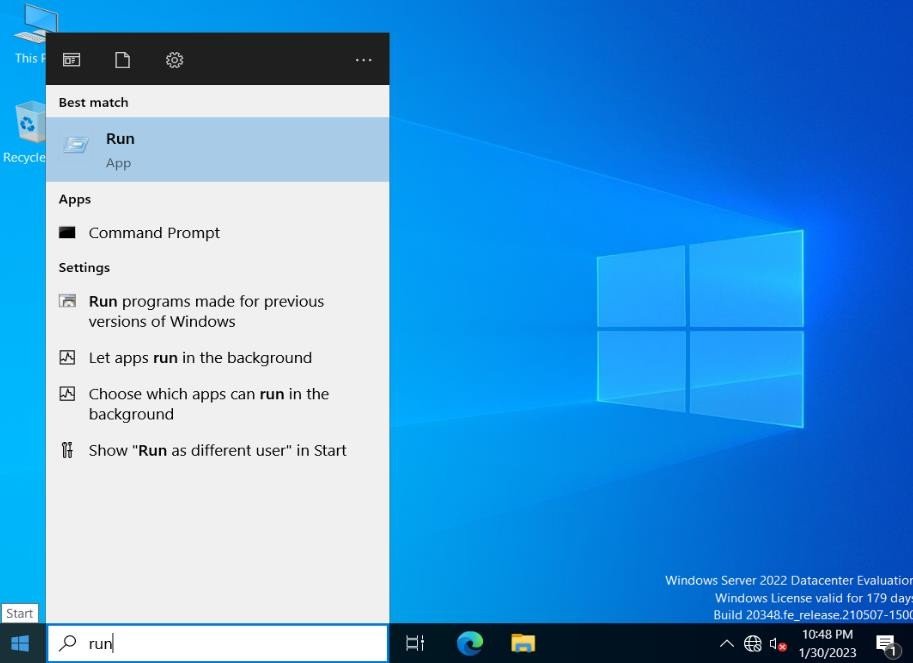Screen dimensions: 913x663
Task: Click the magnifier icon in search box
Action: [x=68, y=643]
